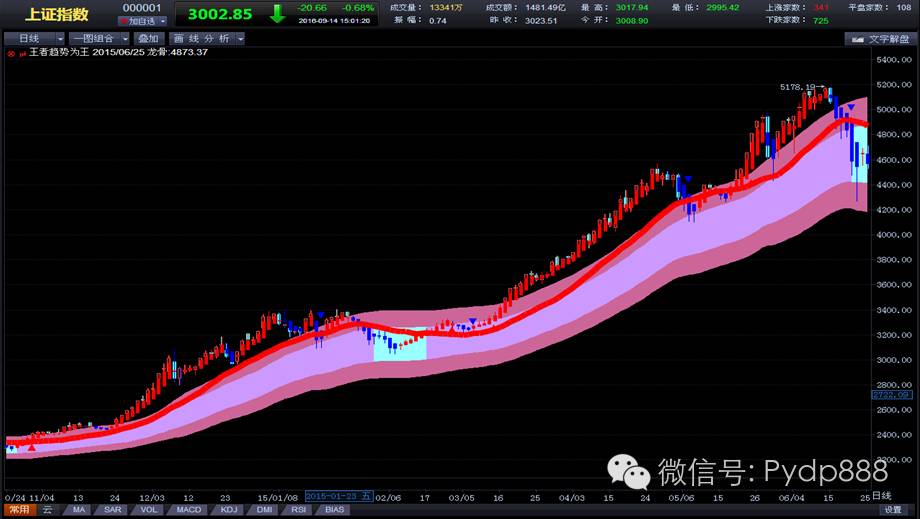Click the percent change -0.68%
The image size is (920, 519).
click(358, 8)
